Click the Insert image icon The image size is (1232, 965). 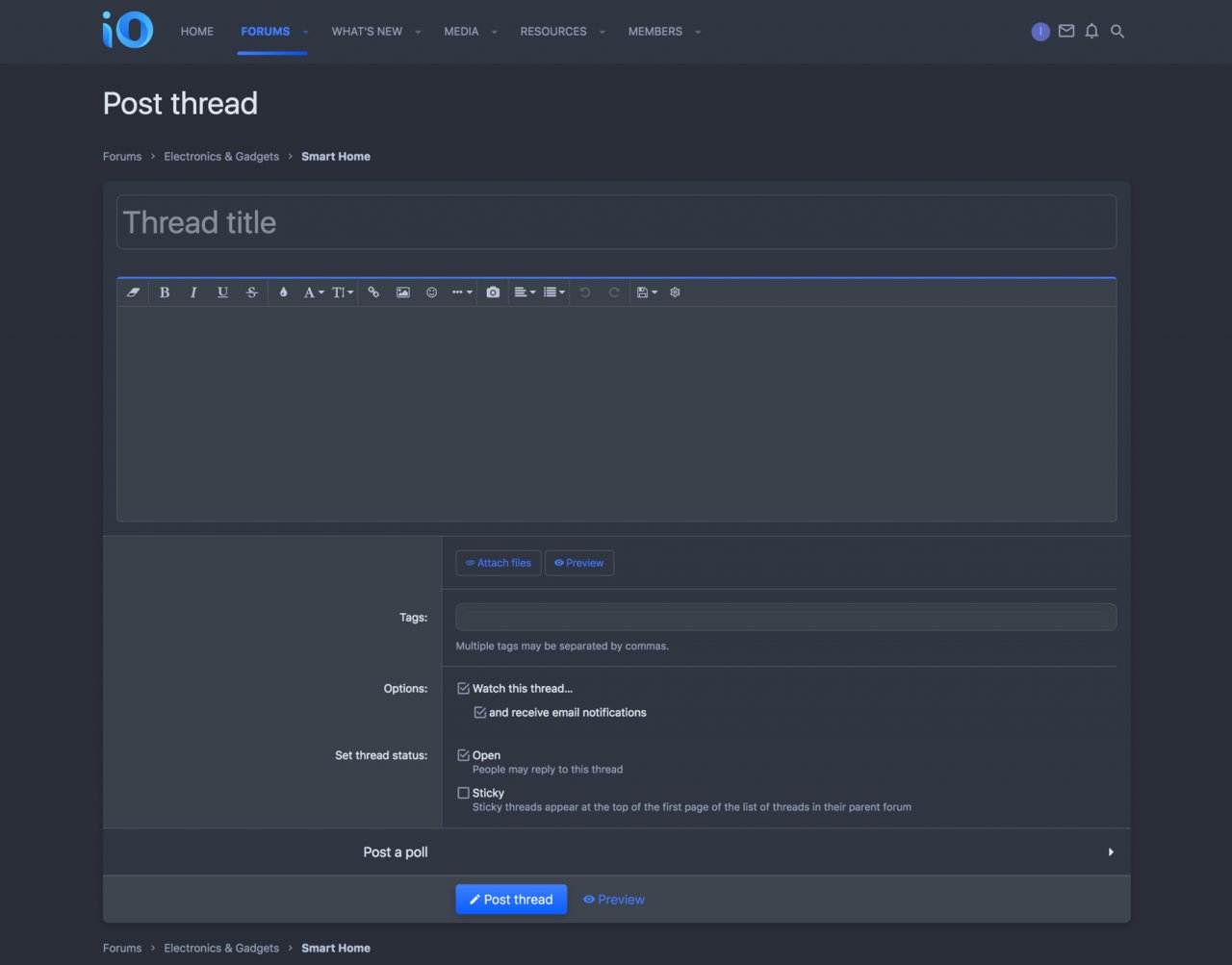point(402,292)
